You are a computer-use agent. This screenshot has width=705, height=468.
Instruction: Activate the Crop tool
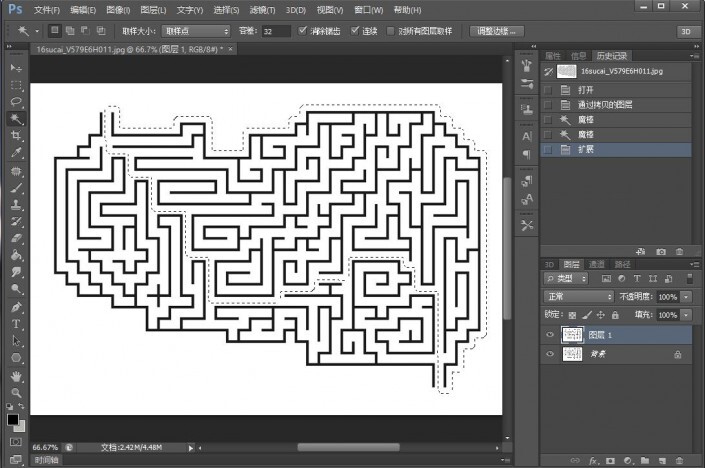tap(16, 135)
